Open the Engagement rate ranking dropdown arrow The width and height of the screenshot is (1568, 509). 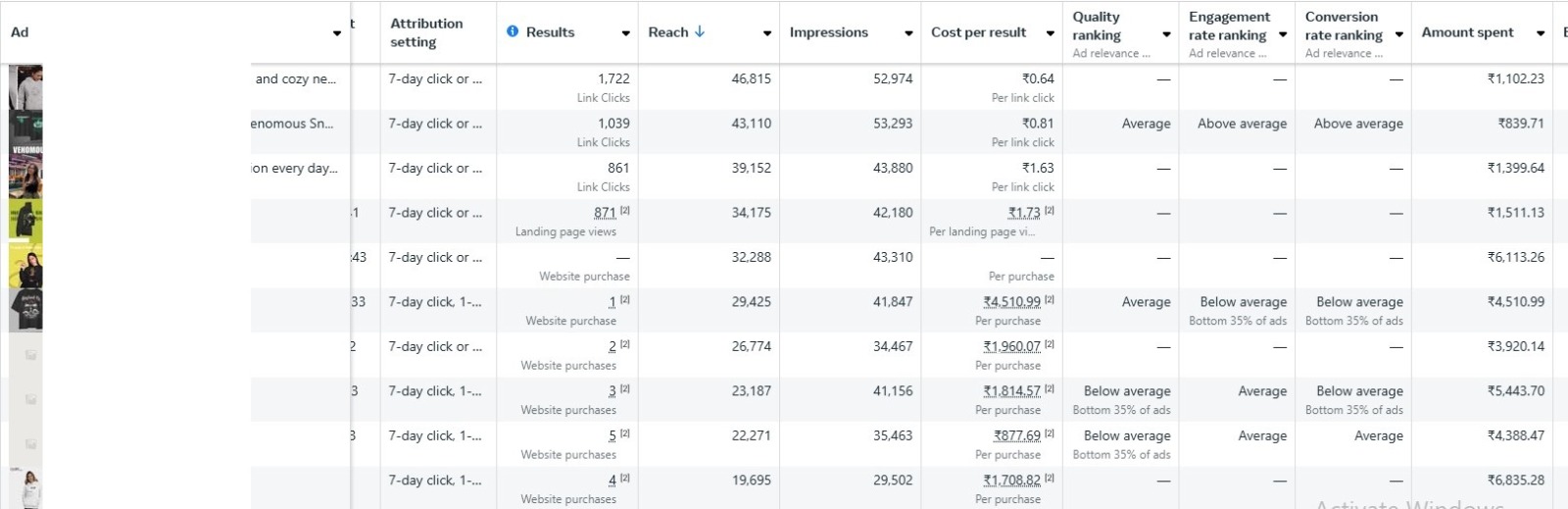[1283, 34]
